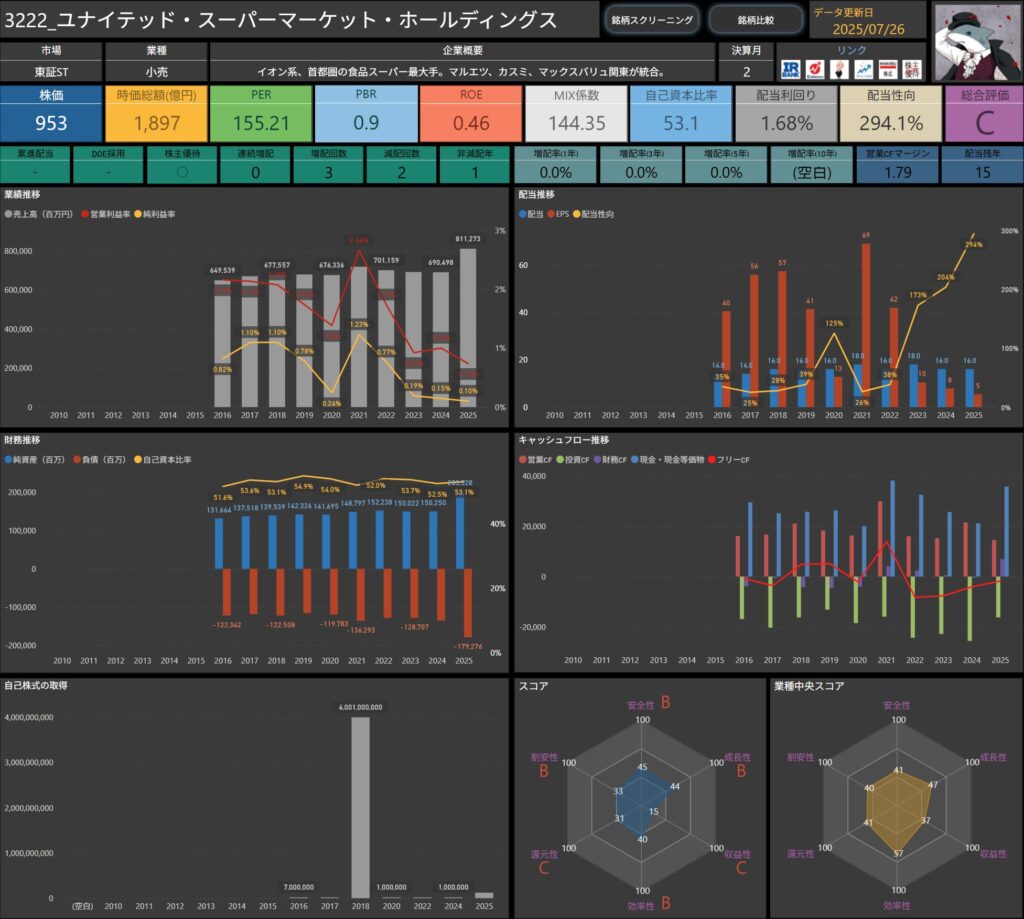Toggle the フリーCF legend marker
1024x919 pixels.
(x=712, y=460)
